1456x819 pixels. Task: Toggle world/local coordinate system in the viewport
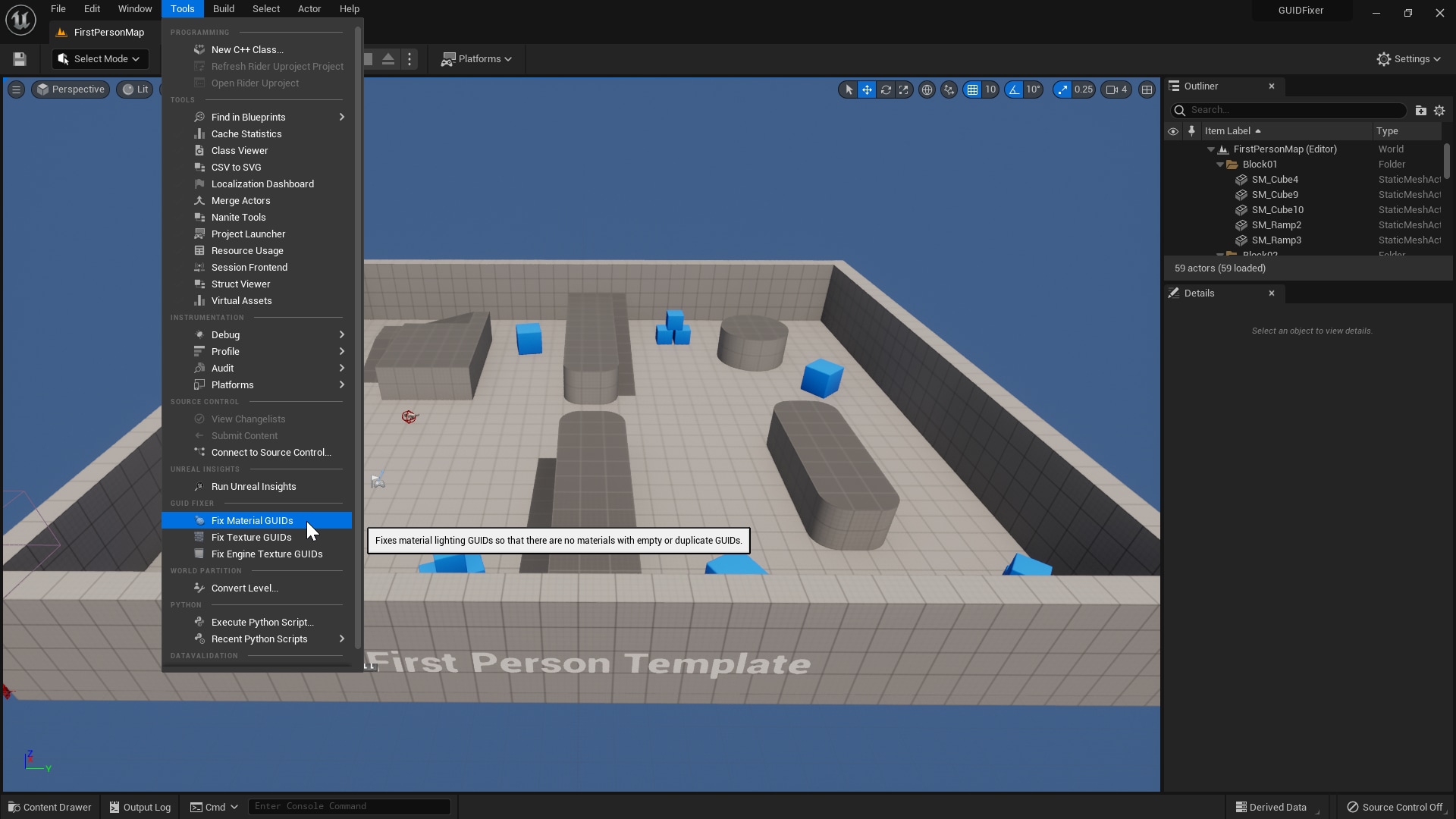pyautogui.click(x=927, y=89)
